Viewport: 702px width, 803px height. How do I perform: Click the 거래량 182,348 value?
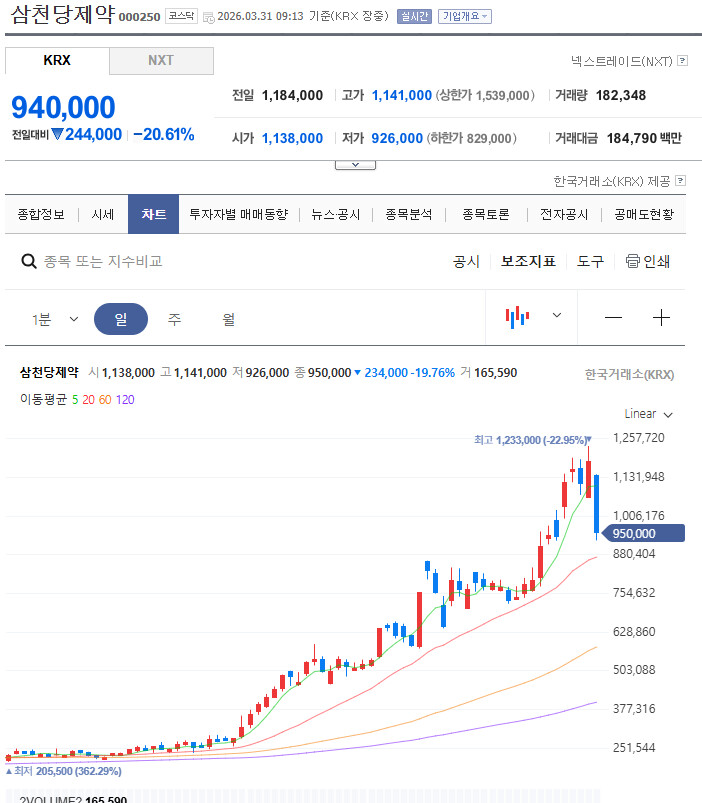[x=621, y=95]
